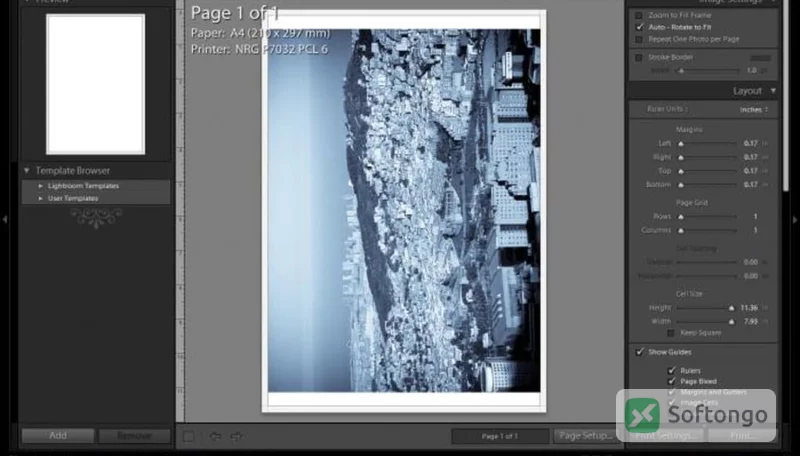Uncheck the Page Bleed guide option

[671, 382]
